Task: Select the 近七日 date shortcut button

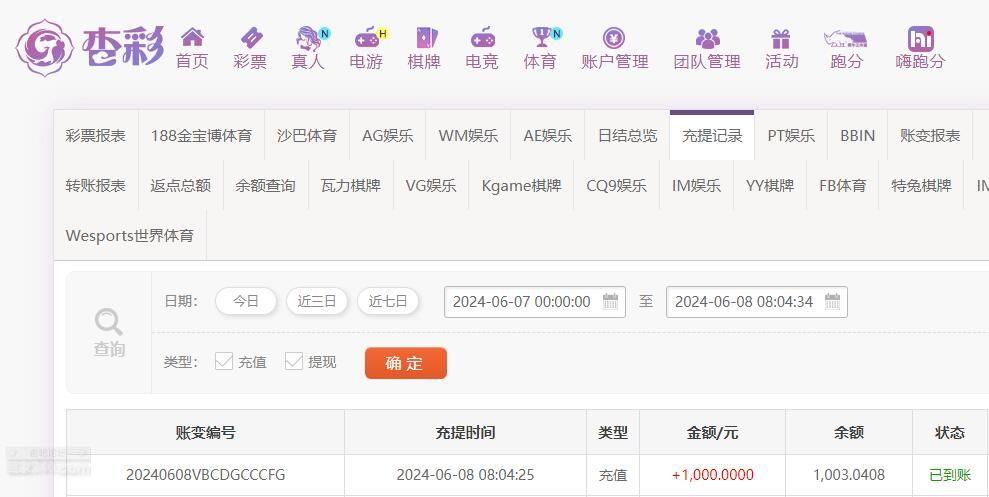Action: pos(388,301)
